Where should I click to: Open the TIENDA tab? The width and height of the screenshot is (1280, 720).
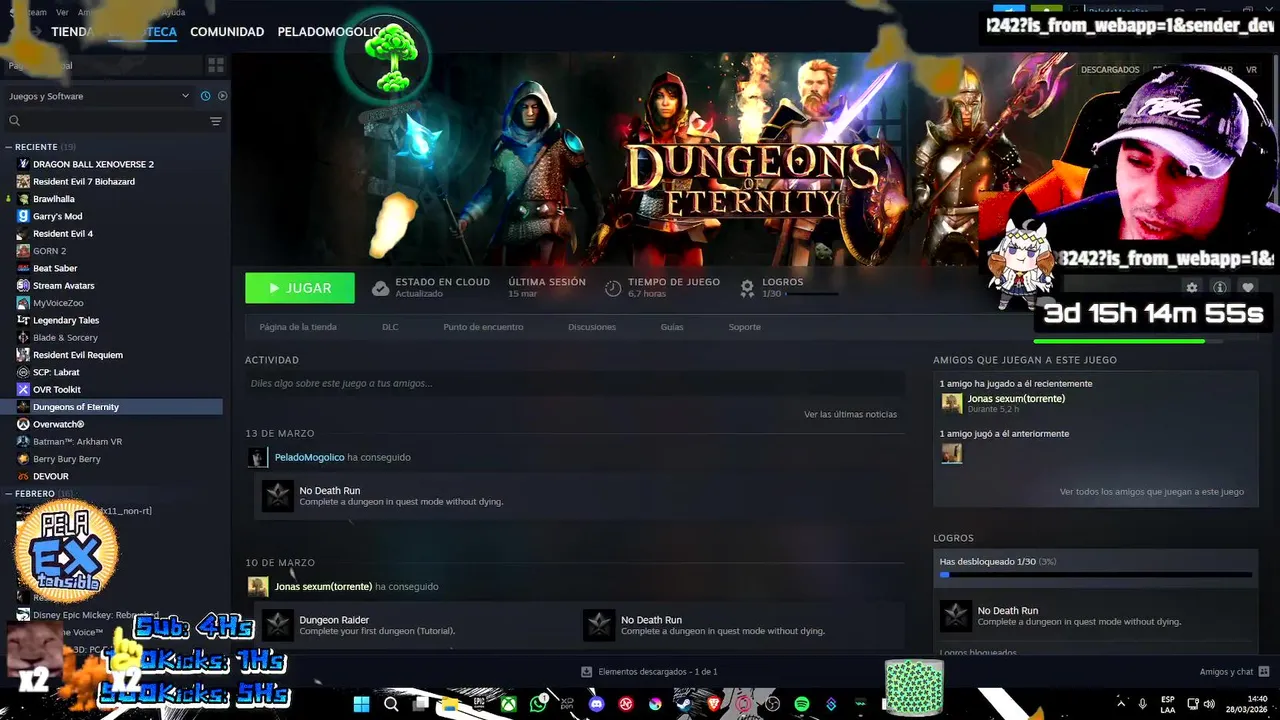click(x=72, y=32)
